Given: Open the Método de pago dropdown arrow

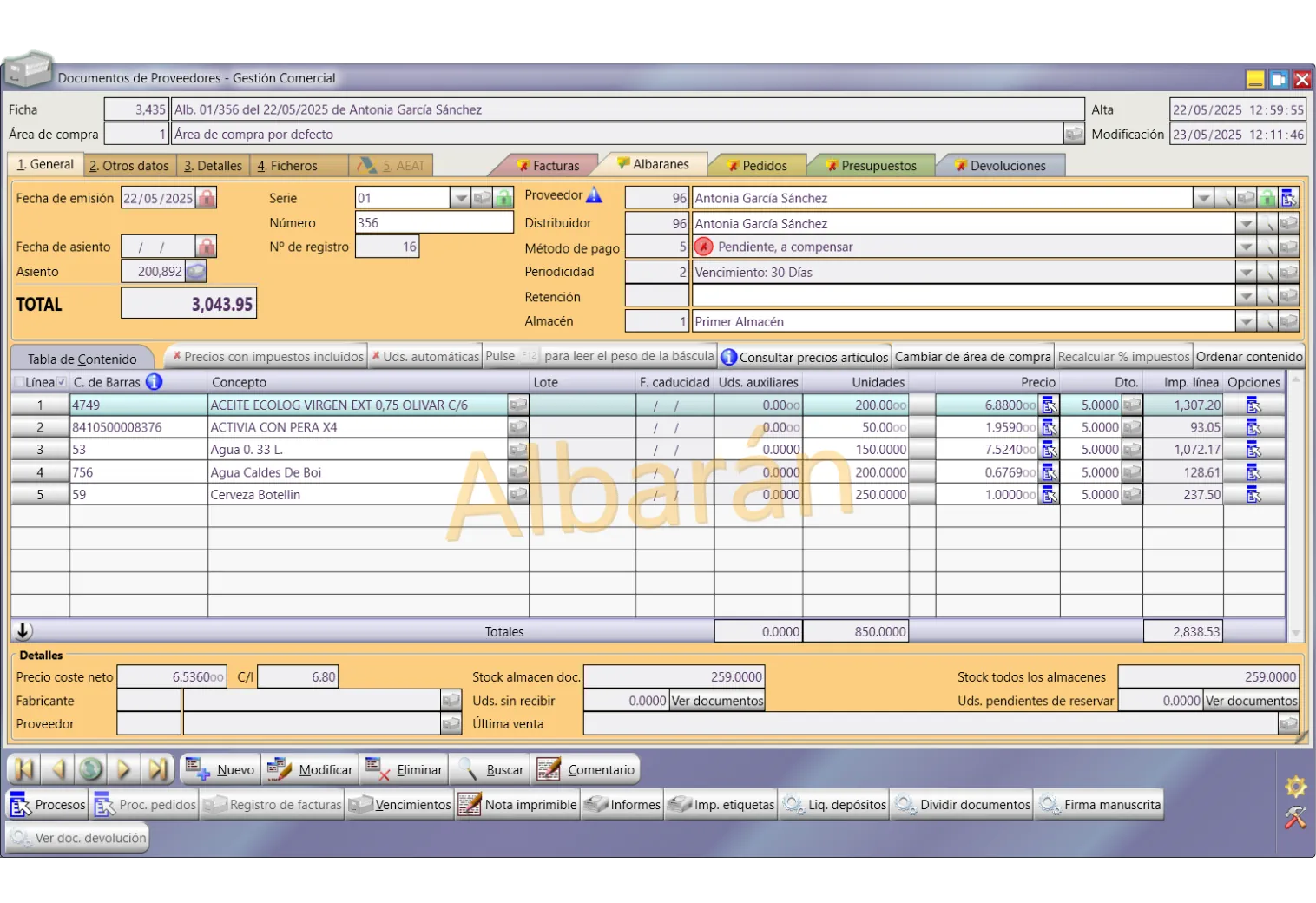Looking at the screenshot, I should (1246, 247).
